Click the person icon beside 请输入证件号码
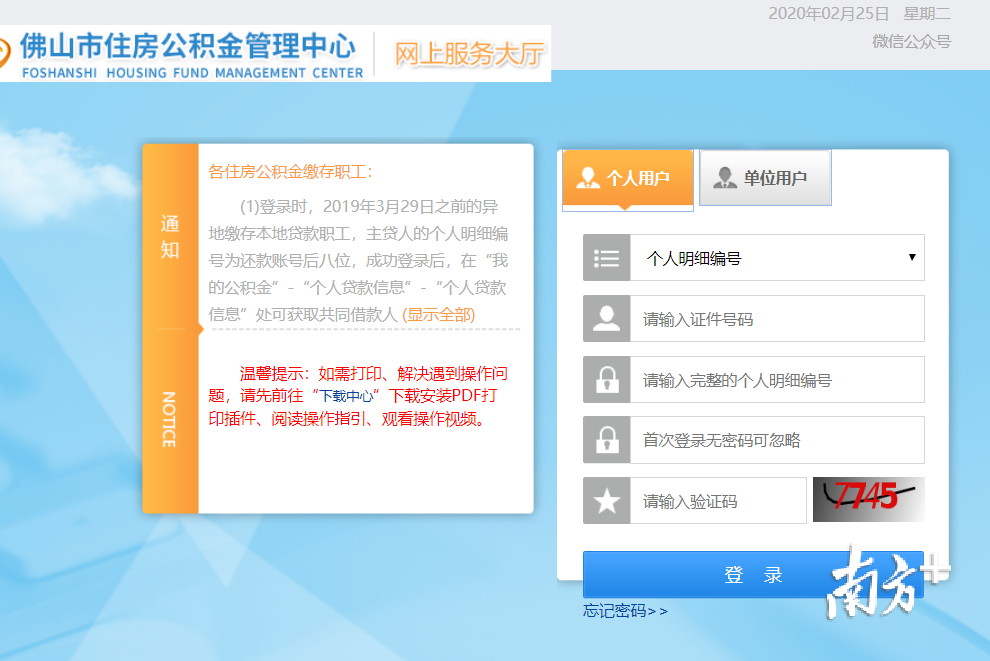 click(x=607, y=318)
